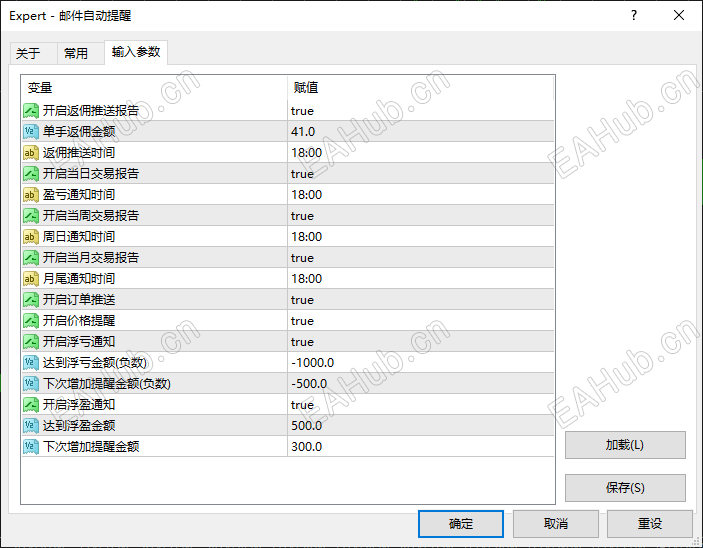
Task: Select the 开启浮盈通知 variable name
Action: tap(79, 405)
